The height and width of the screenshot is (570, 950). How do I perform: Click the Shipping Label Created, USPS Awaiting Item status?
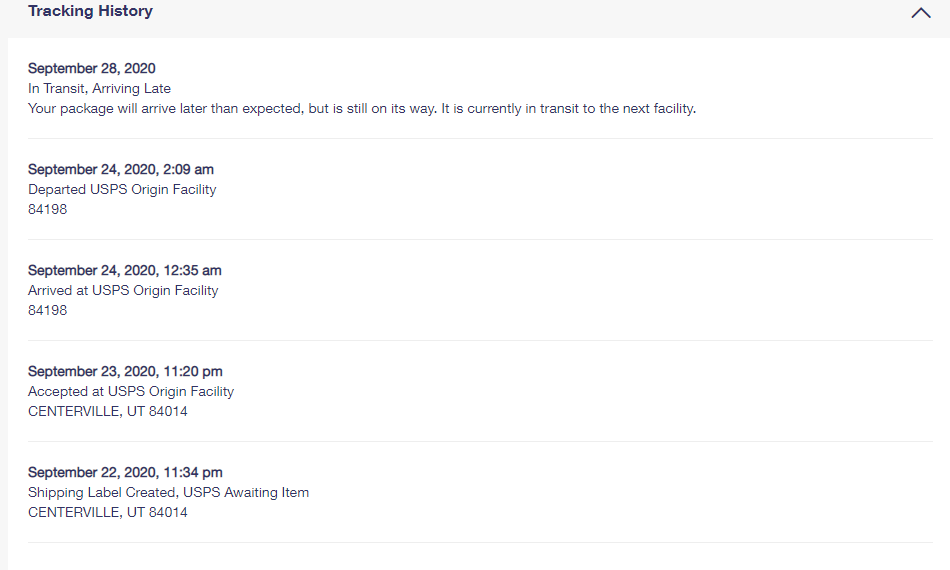click(x=168, y=493)
